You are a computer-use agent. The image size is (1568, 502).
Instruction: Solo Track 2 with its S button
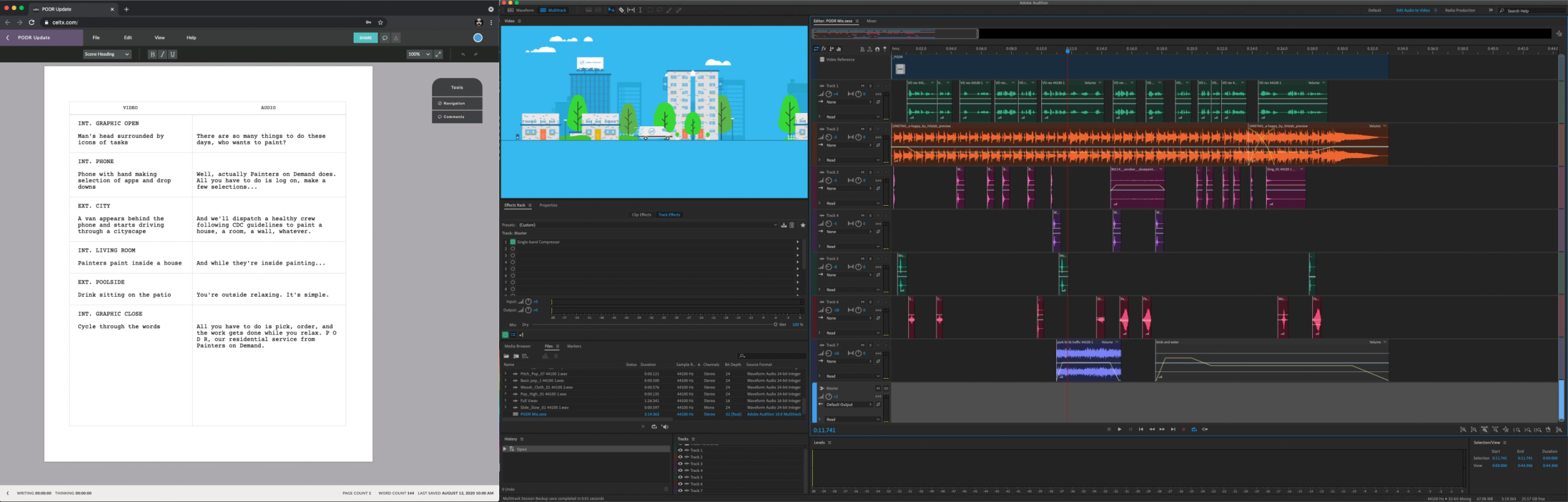(x=871, y=129)
